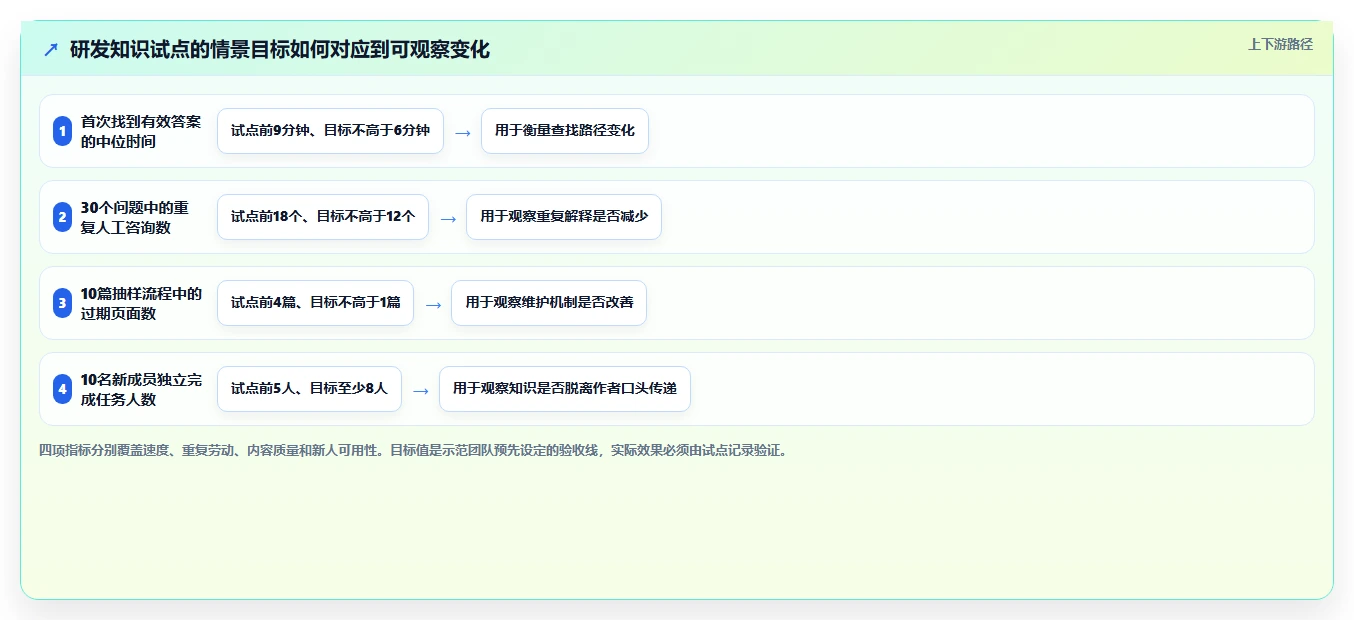Select the number 3 badge
Viewport: 1354px width, 620px height.
[62, 303]
